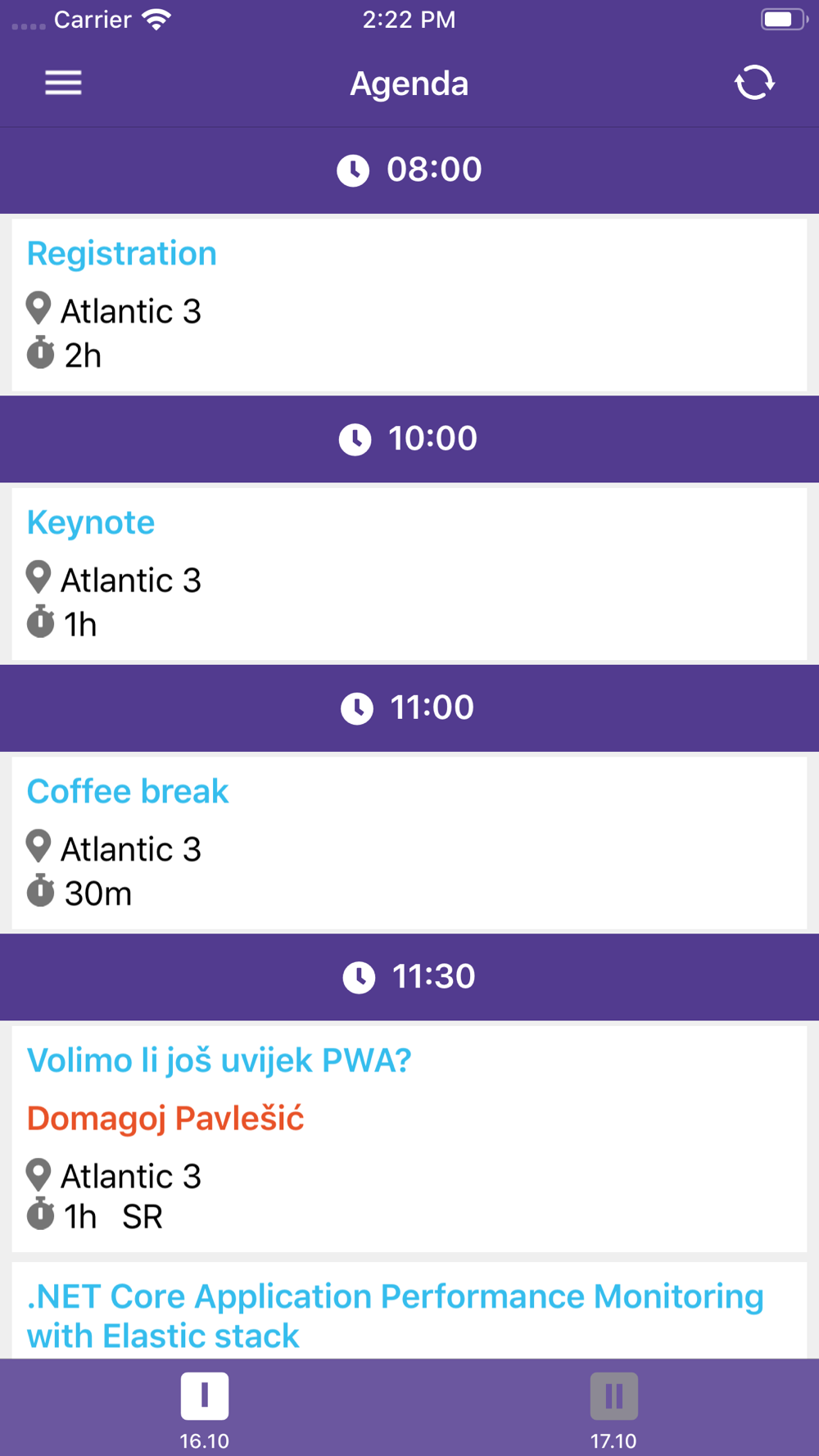Select the 10:00 time slot header
Image resolution: width=819 pixels, height=1456 pixels.
(409, 439)
